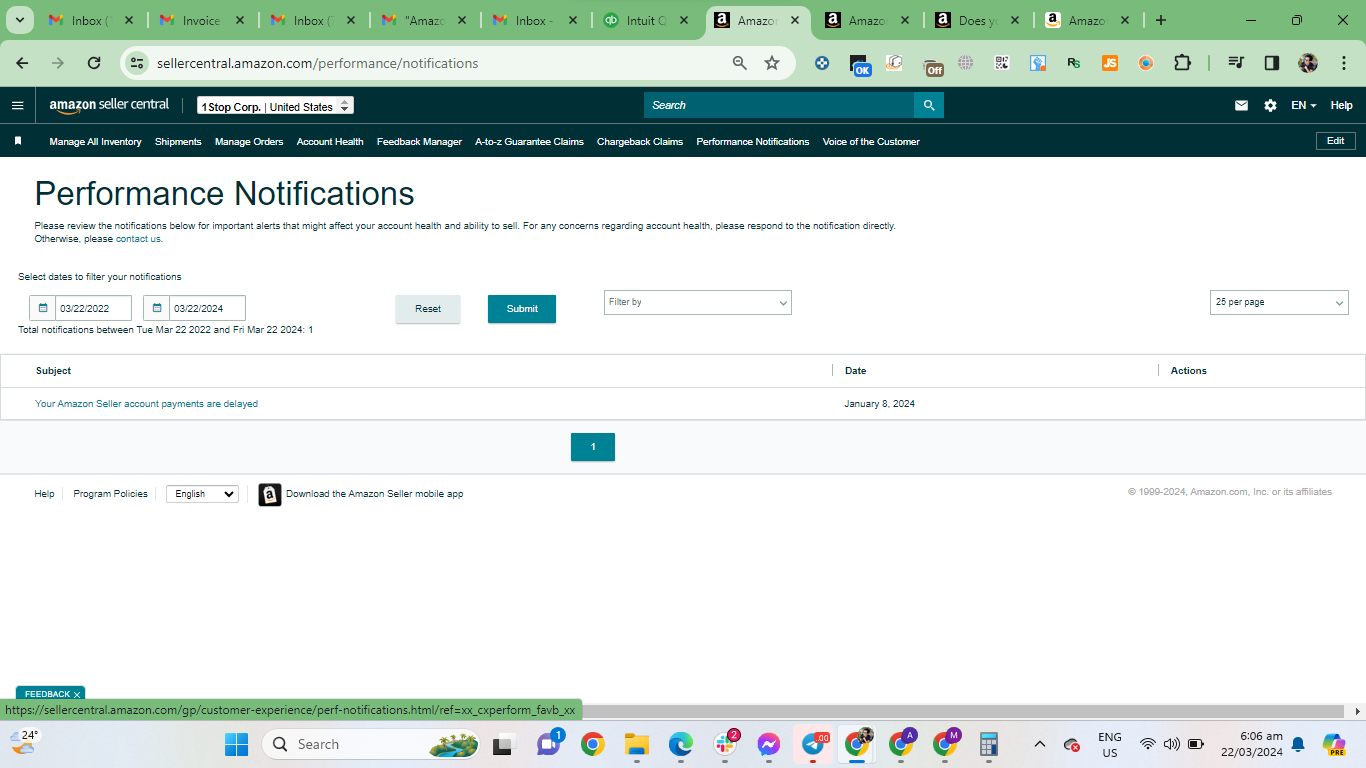The image size is (1366, 768).
Task: Open the Seller Central hamburger menu
Action: pos(17,105)
